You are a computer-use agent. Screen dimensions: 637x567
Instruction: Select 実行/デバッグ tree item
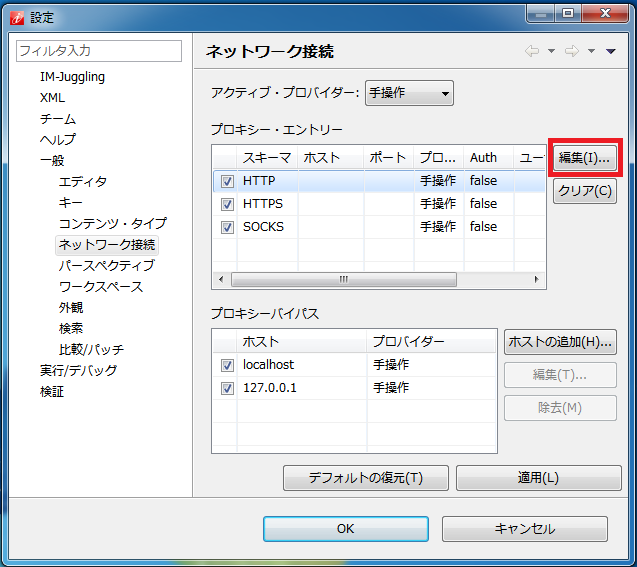pos(78,370)
